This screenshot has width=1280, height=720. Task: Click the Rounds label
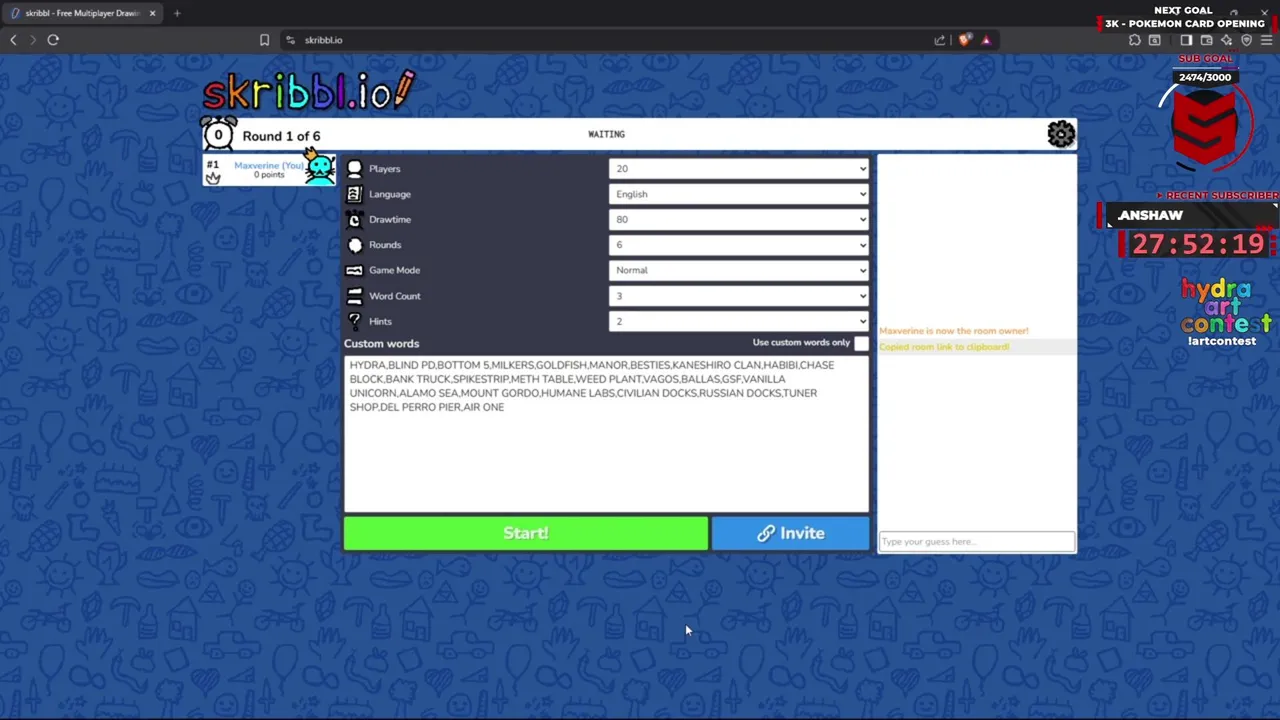385,245
